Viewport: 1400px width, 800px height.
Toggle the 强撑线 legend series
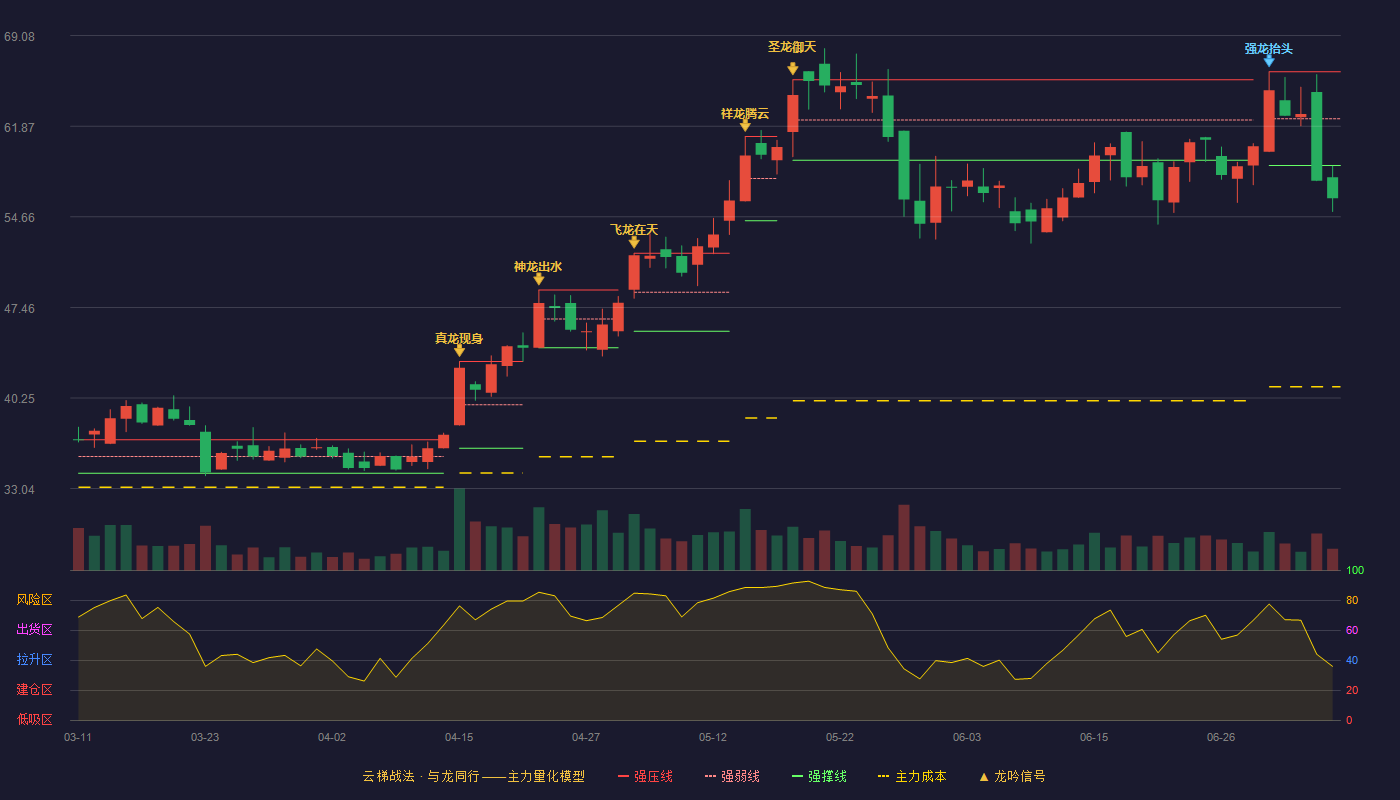(x=819, y=776)
